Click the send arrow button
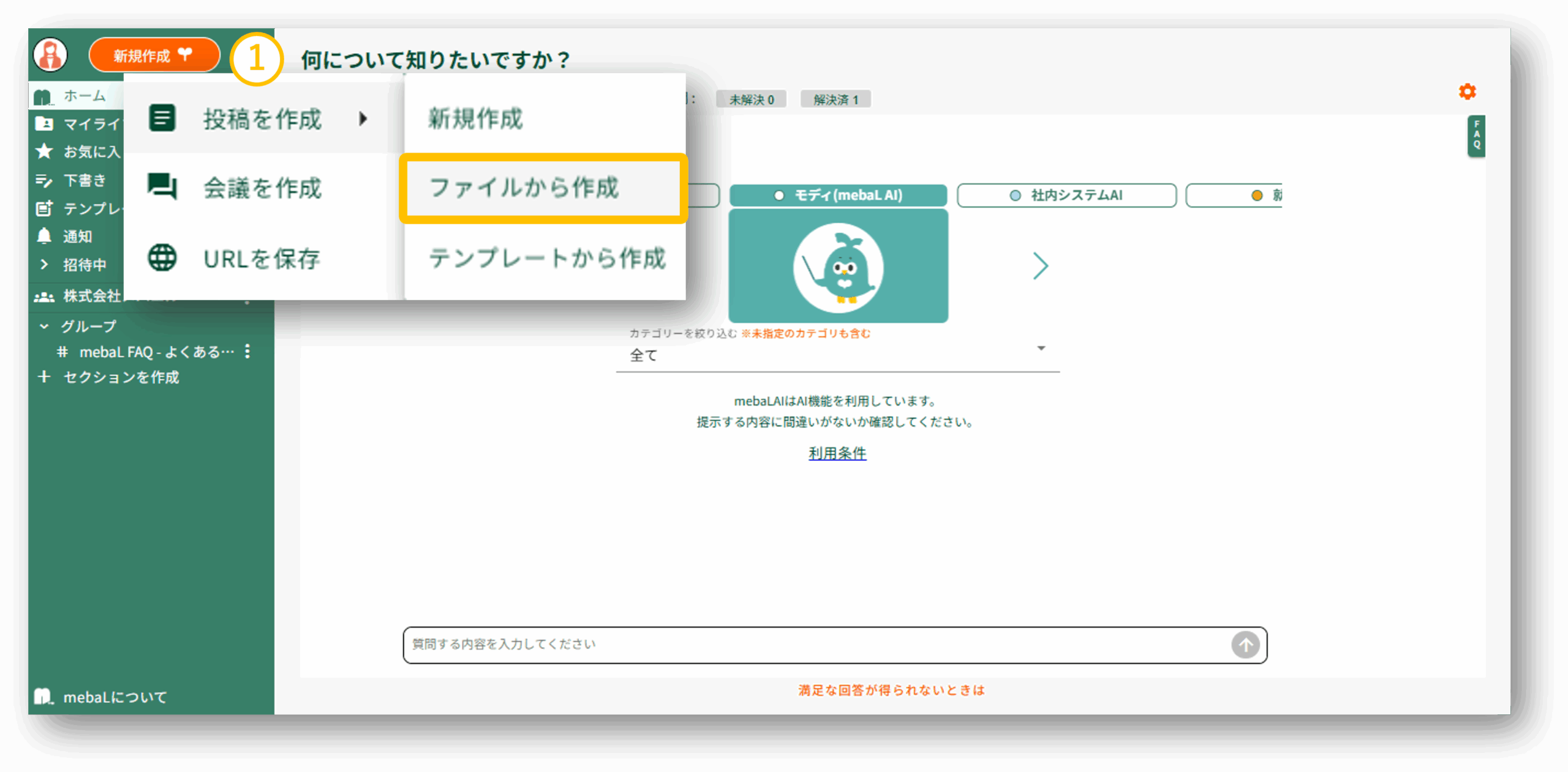1568x772 pixels. [x=1245, y=645]
